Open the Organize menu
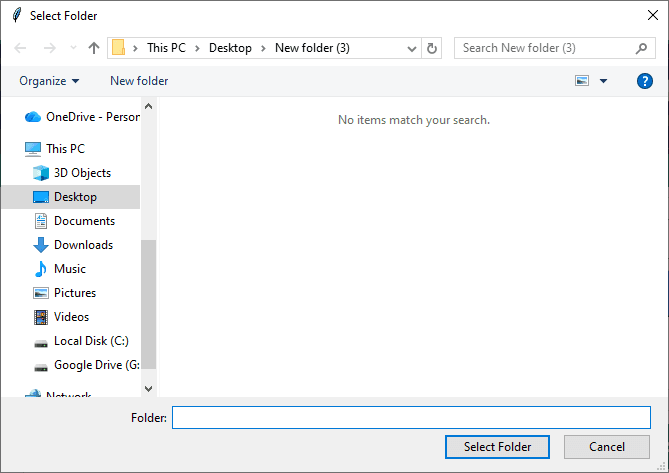This screenshot has height=473, width=669. point(49,81)
